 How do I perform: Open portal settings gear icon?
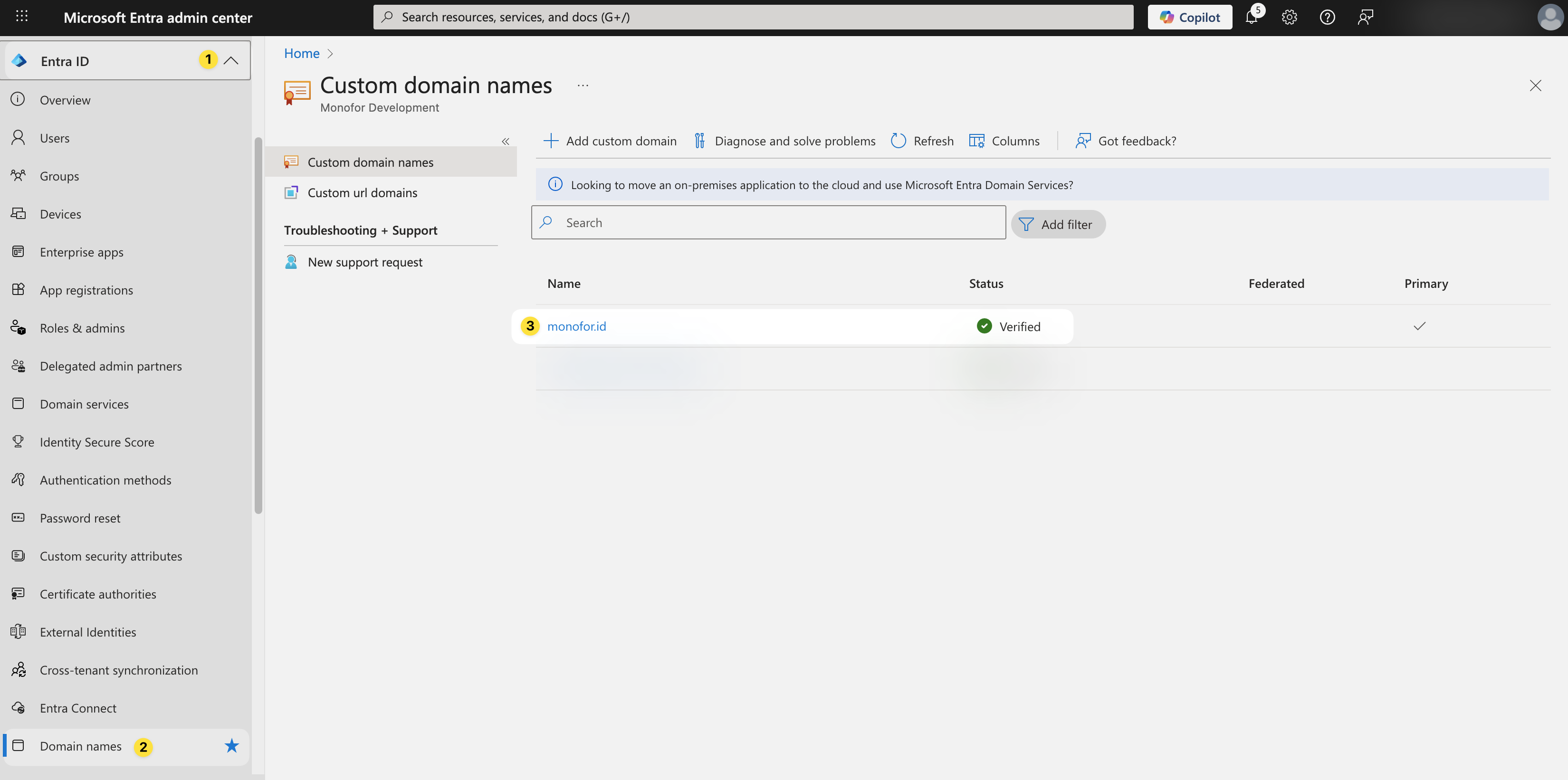[x=1289, y=18]
